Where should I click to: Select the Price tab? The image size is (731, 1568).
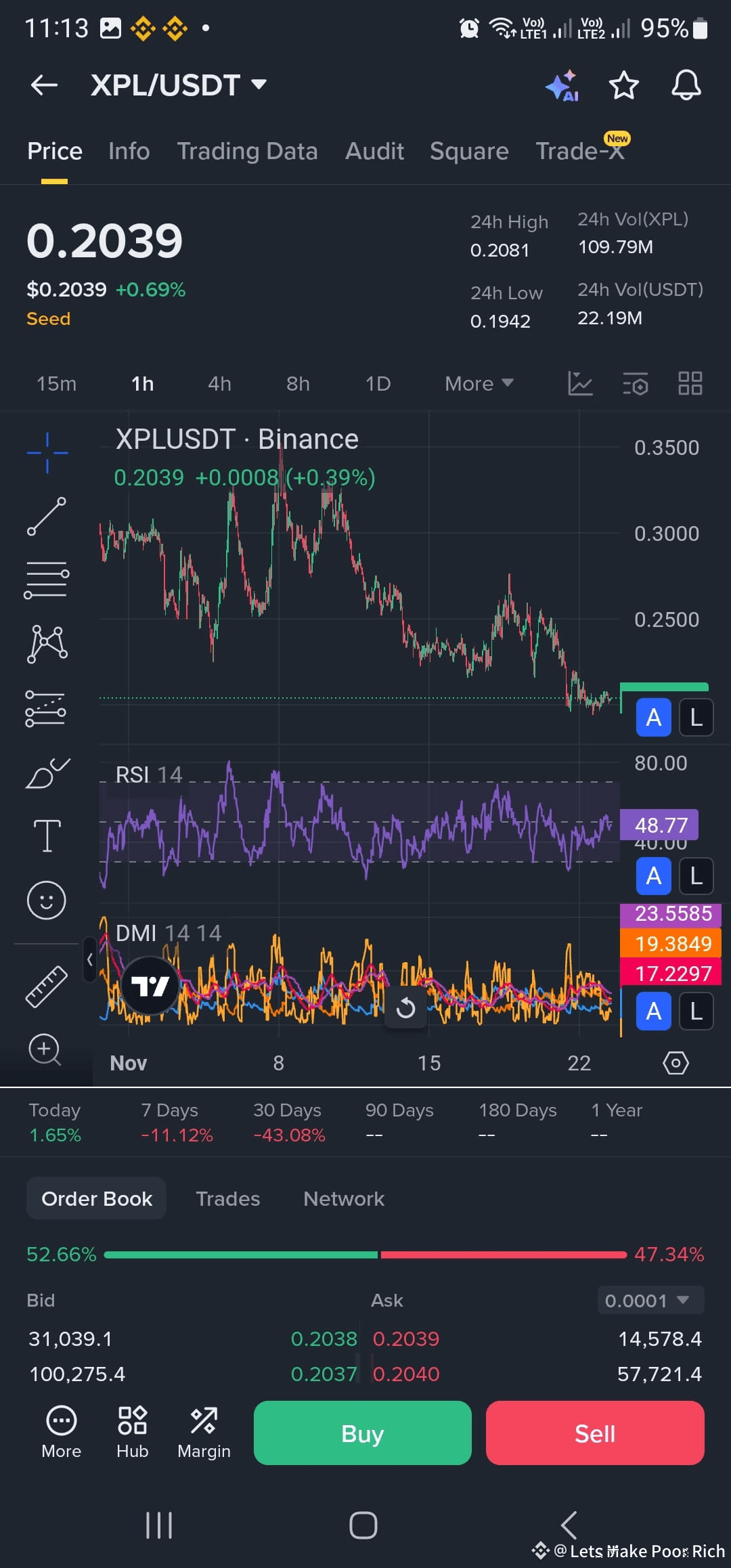point(55,151)
